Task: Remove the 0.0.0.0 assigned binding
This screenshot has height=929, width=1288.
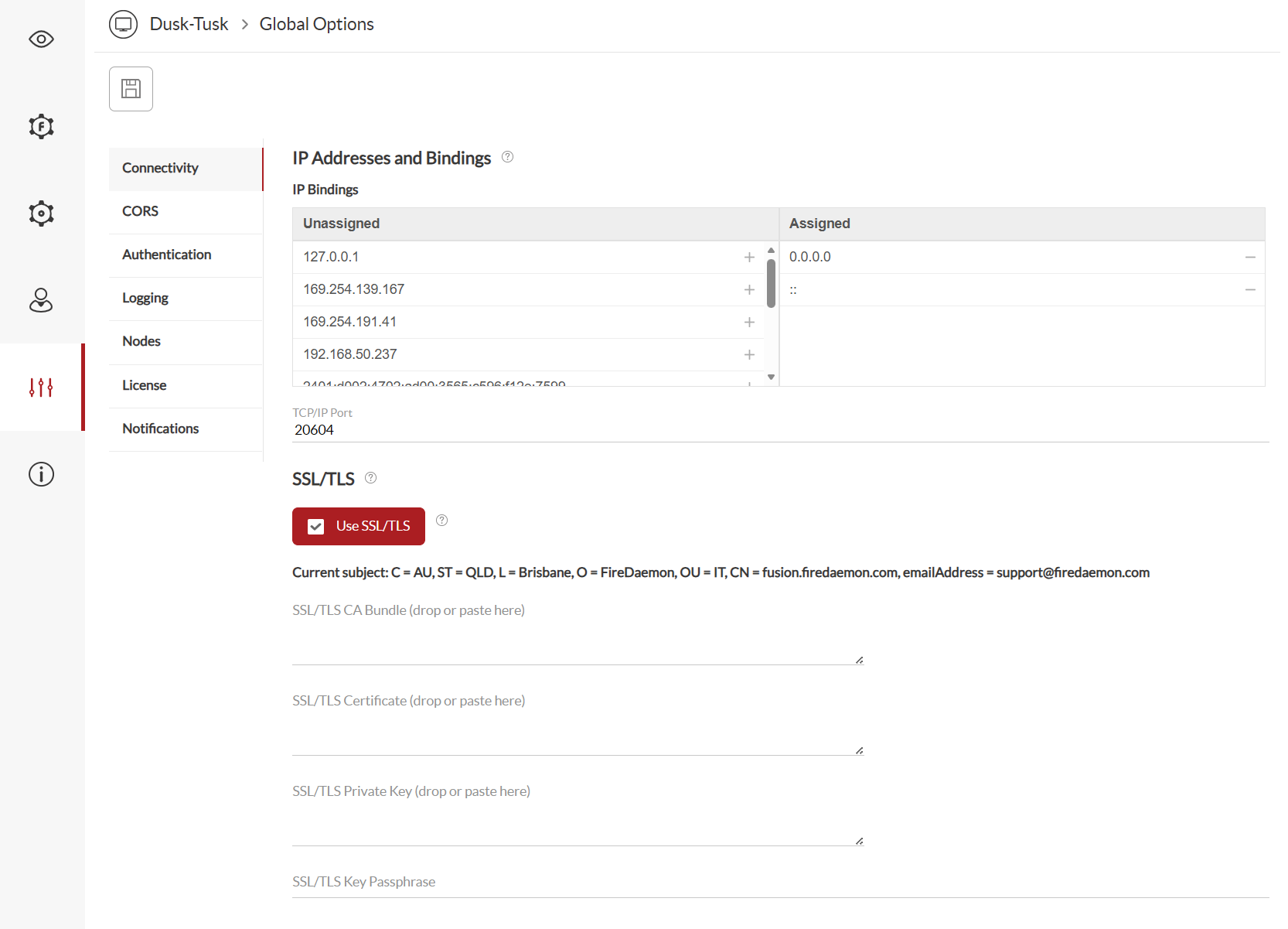Action: [1251, 256]
